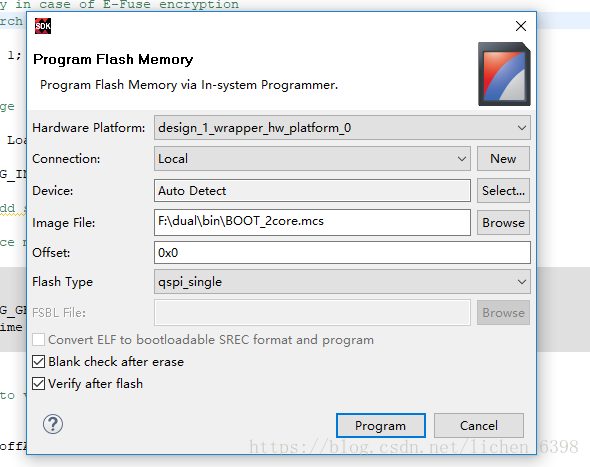Click the New connection button
This screenshot has width=590, height=467.
[503, 159]
